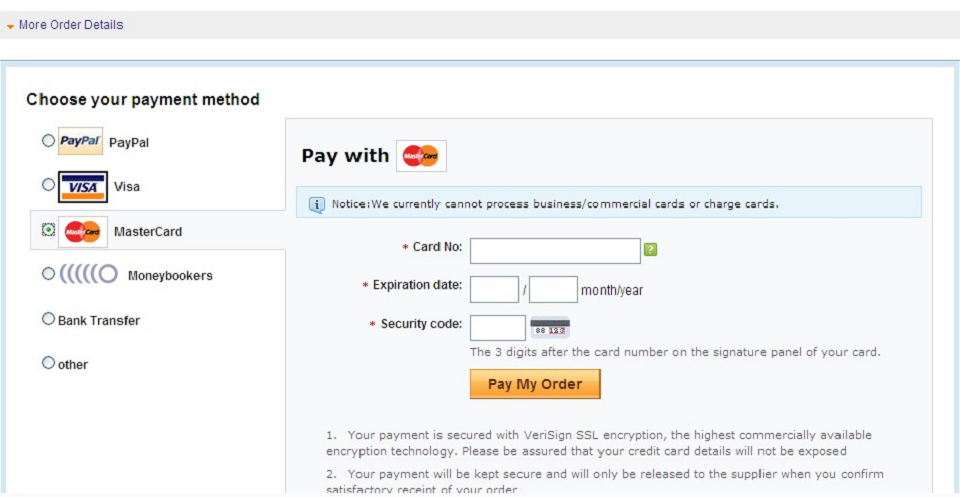Focus the Security code field
The width and height of the screenshot is (960, 497).
pos(497,328)
